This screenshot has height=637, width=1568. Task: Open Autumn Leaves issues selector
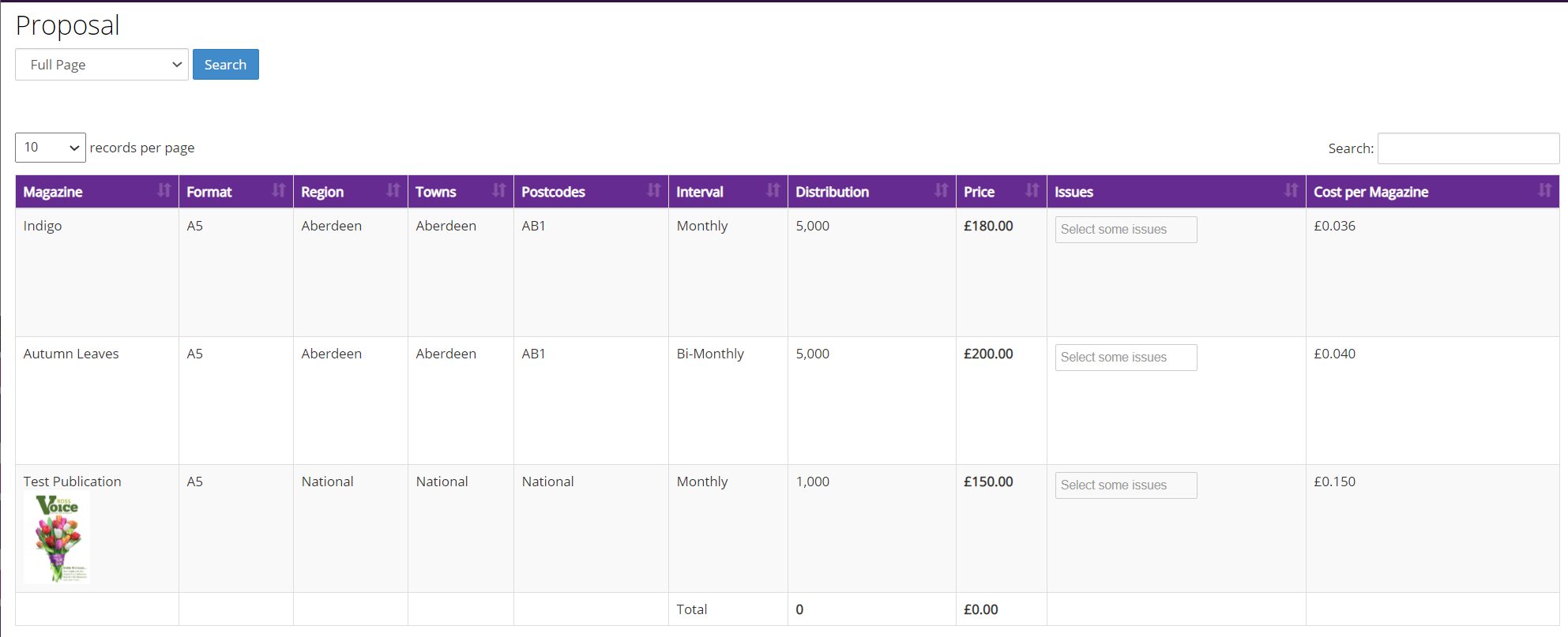point(1126,358)
